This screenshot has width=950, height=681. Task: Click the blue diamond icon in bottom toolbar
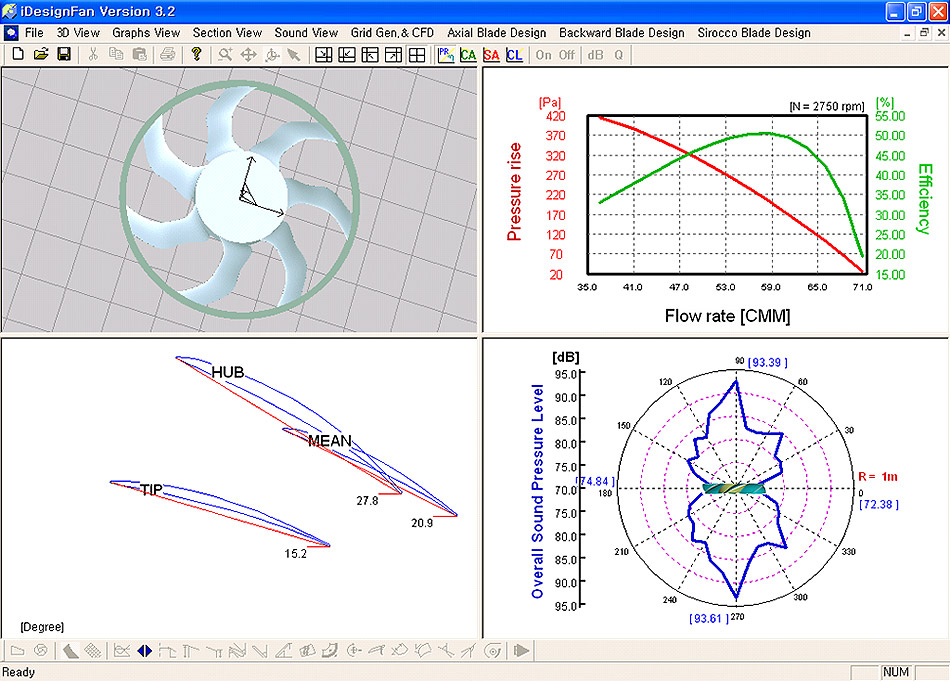(145, 651)
